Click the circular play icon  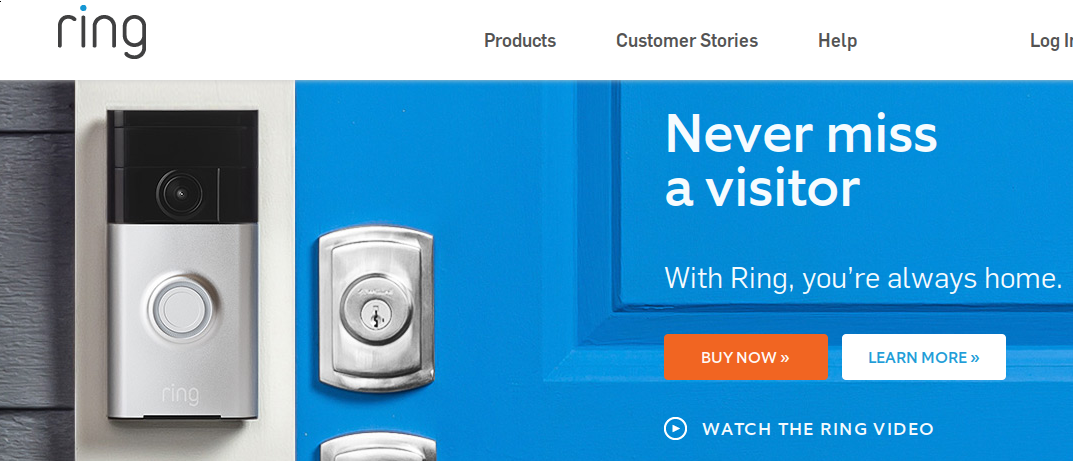[675, 429]
